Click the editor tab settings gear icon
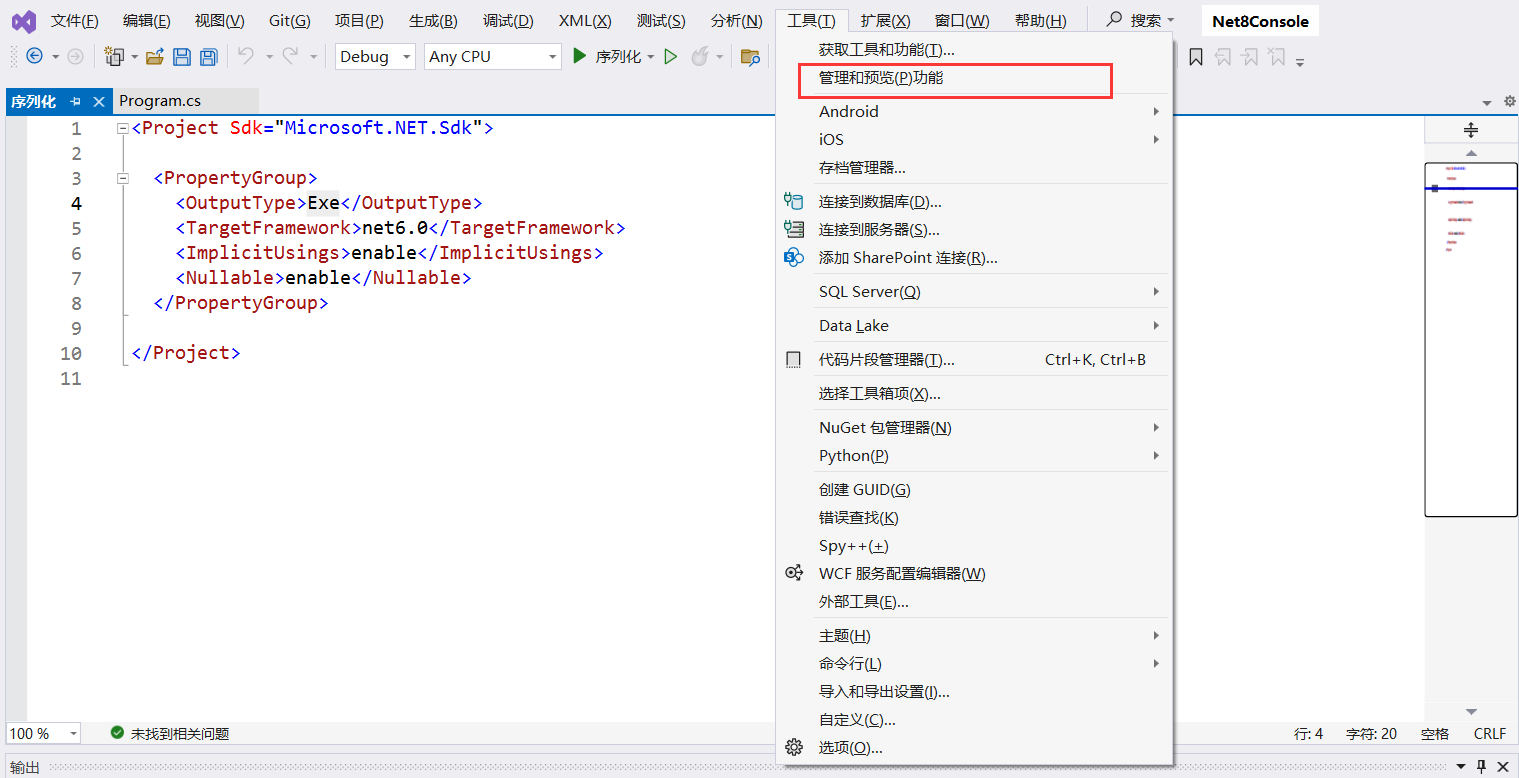The image size is (1519, 778). (1510, 101)
